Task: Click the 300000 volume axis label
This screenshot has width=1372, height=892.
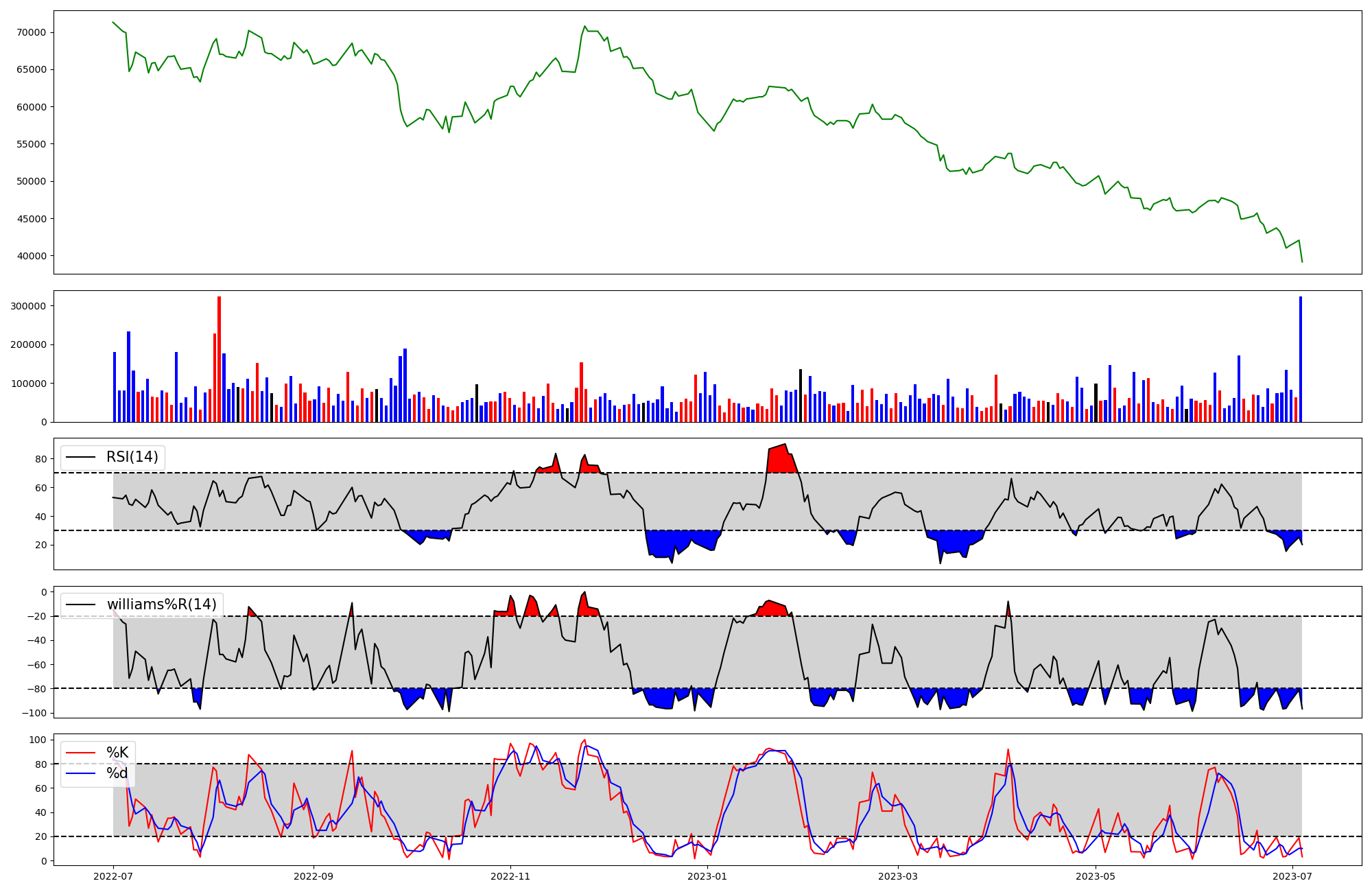Action: tap(28, 306)
